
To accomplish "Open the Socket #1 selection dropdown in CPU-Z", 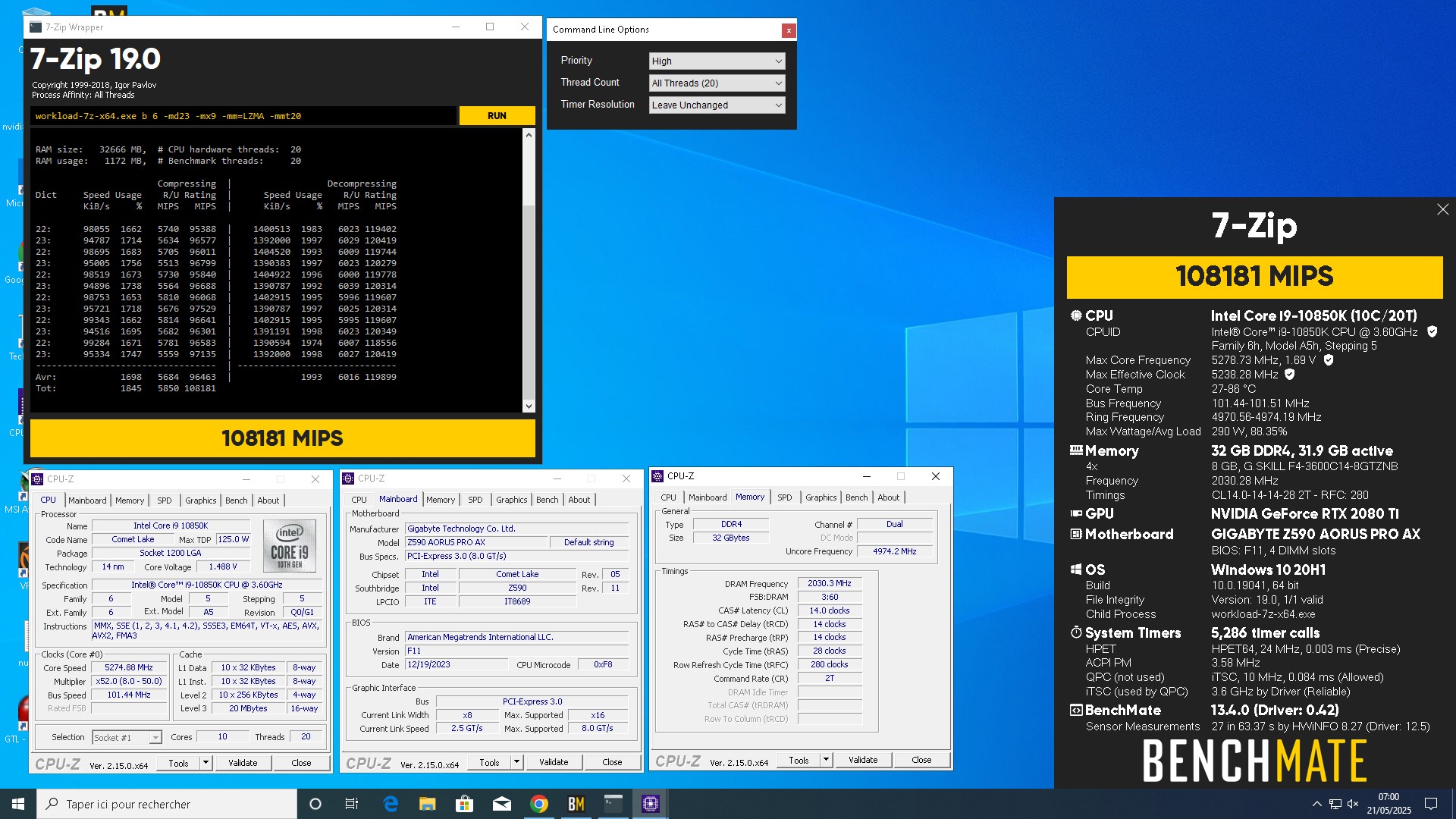I will pyautogui.click(x=127, y=737).
